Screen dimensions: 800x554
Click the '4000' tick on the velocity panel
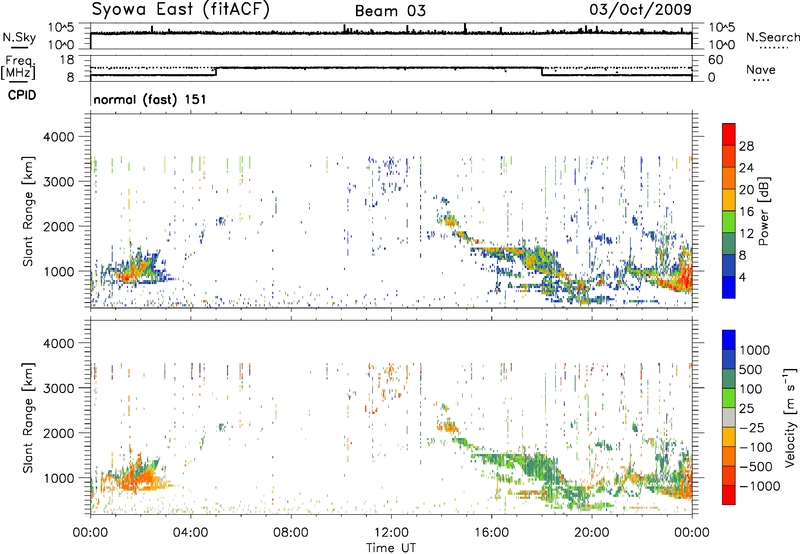pos(59,344)
